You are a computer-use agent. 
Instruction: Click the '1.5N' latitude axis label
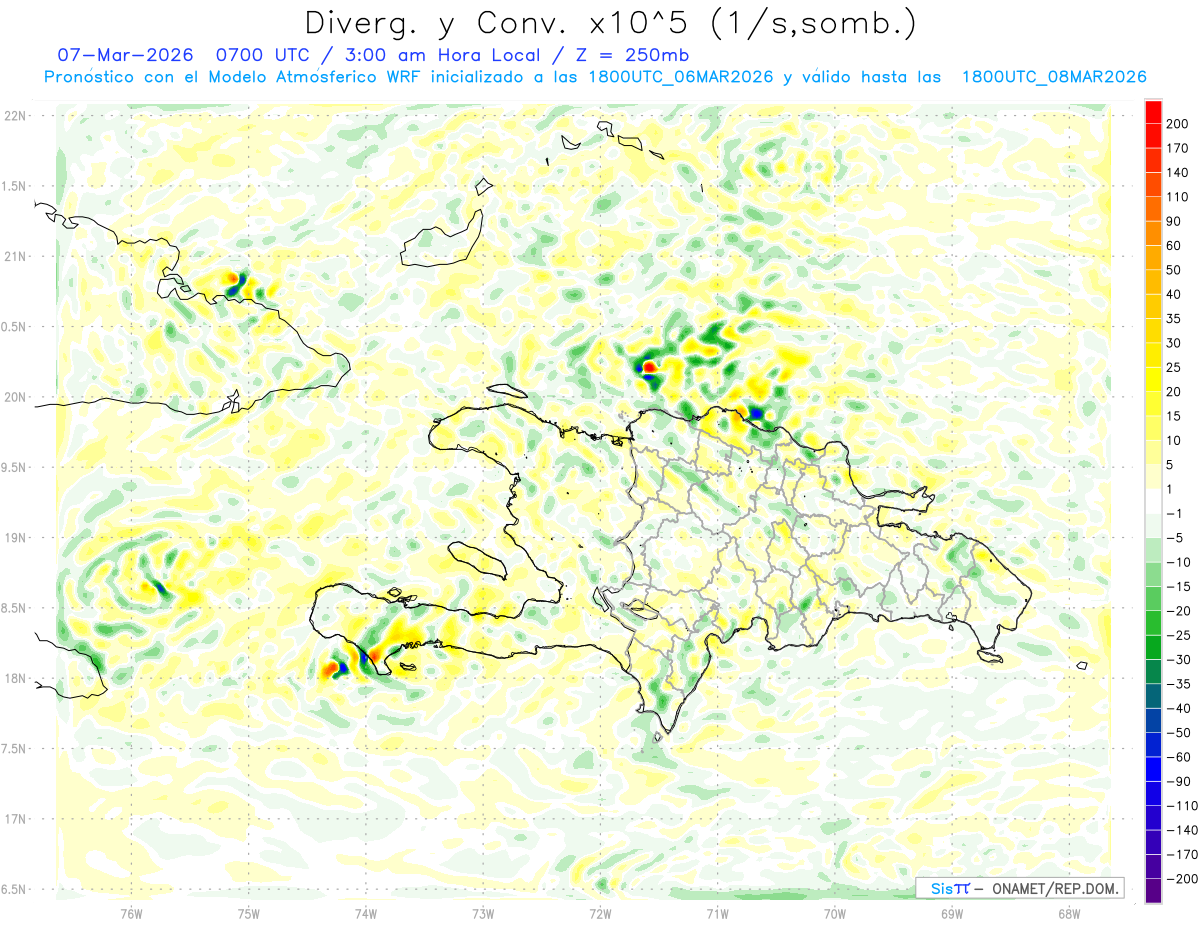click(x=14, y=186)
